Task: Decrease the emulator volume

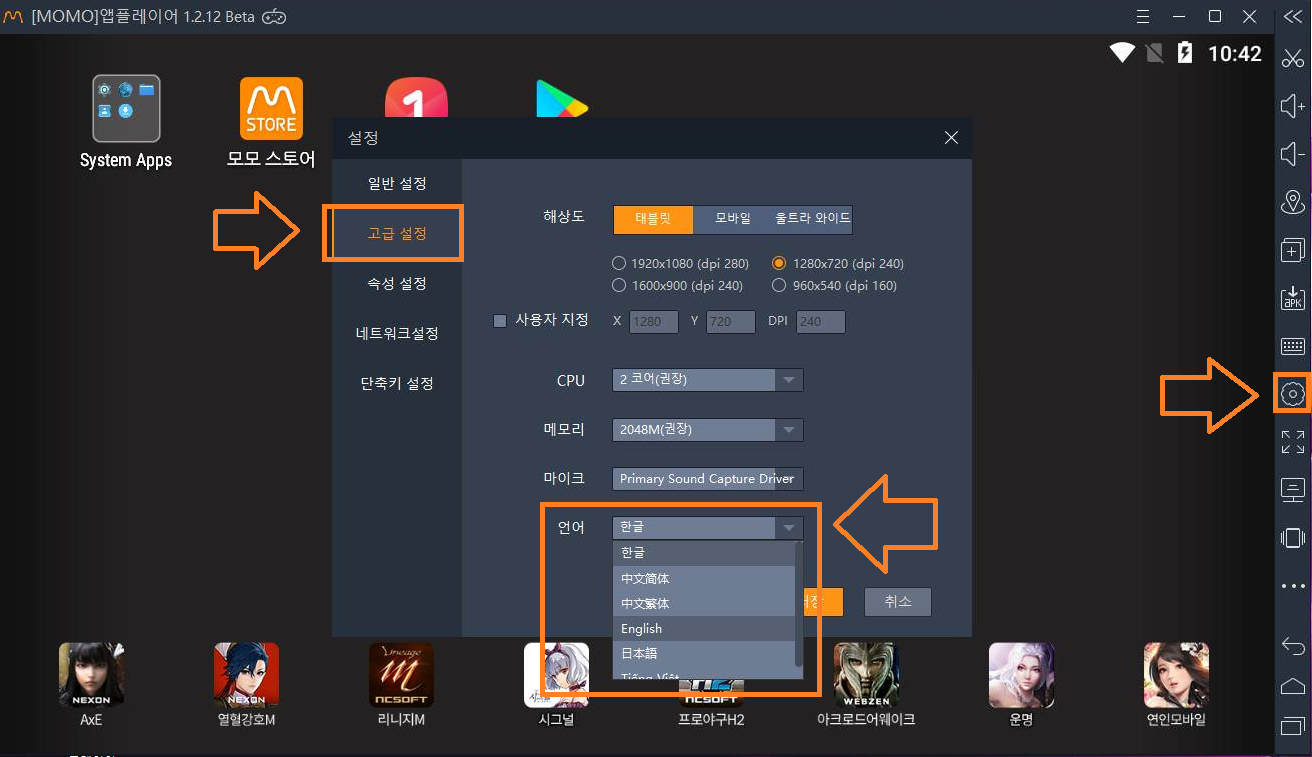Action: point(1292,154)
